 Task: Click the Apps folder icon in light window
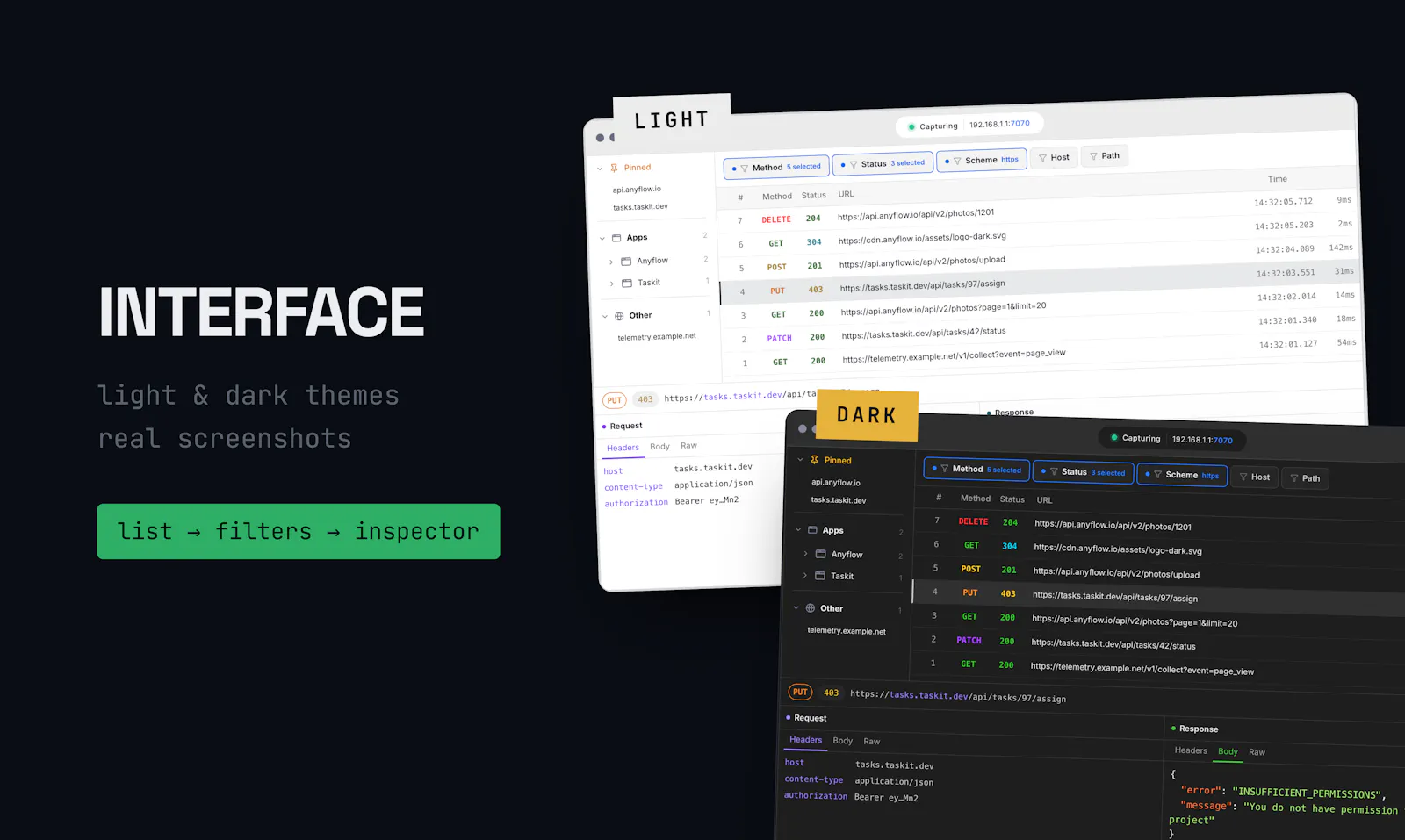(x=616, y=238)
